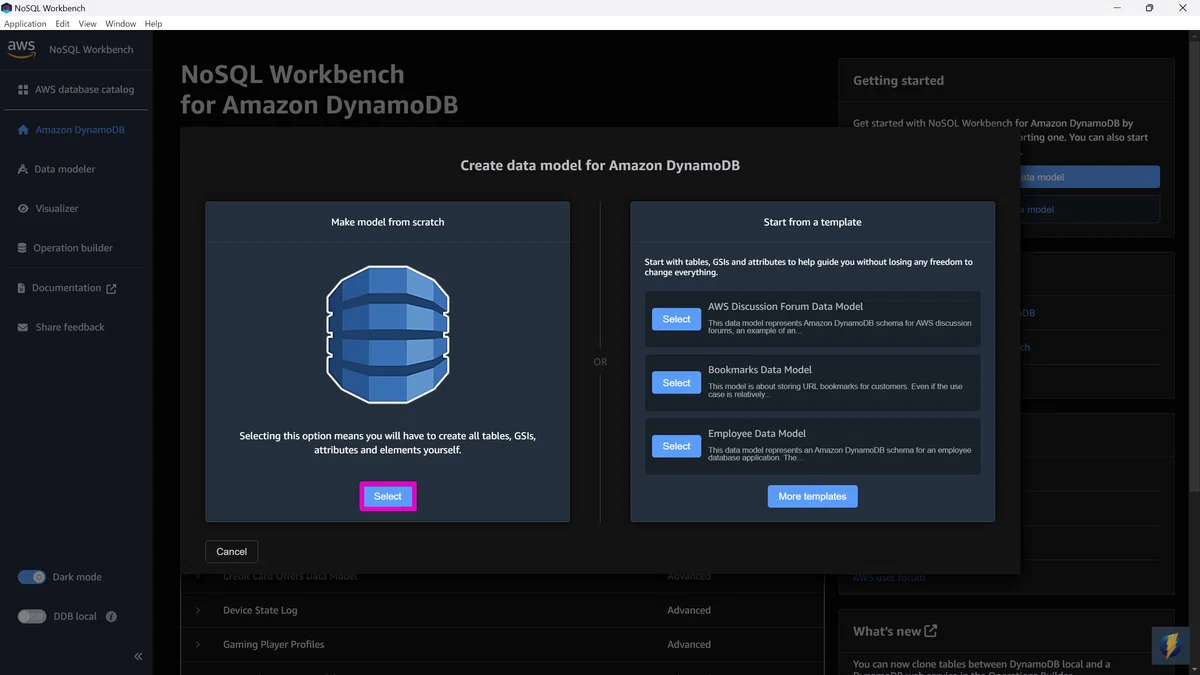Screen dimensions: 1200x675
Task: Click the DDB local info icon
Action: pos(111,617)
